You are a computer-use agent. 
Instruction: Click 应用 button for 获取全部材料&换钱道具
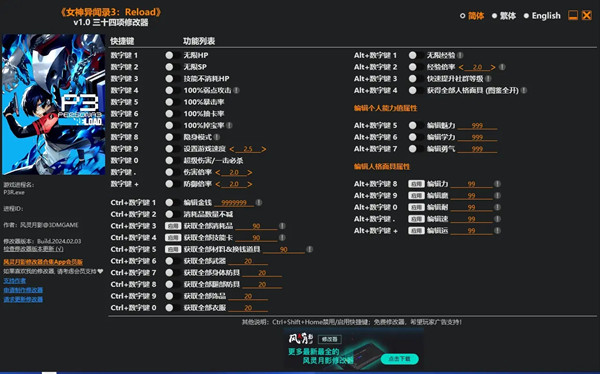point(173,249)
